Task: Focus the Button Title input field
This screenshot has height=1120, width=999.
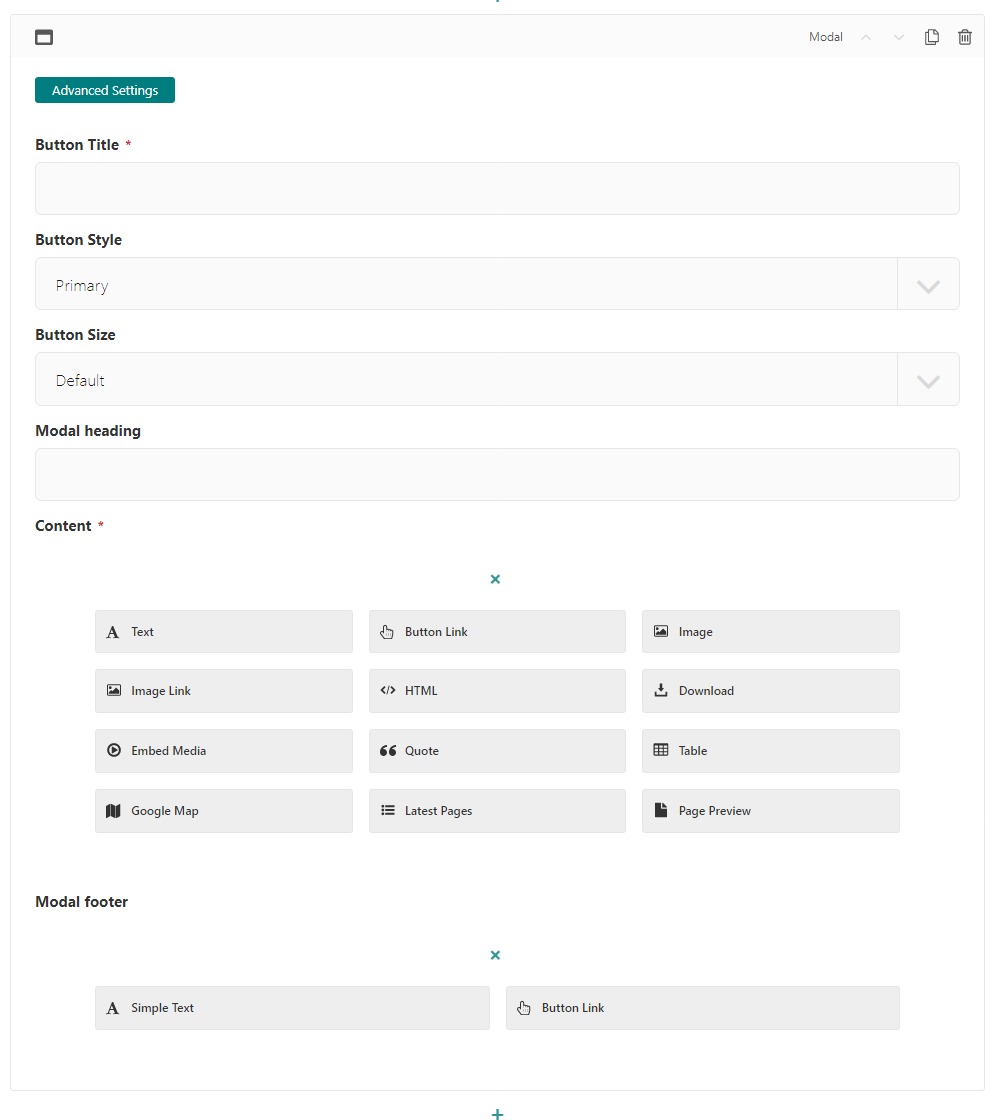Action: (497, 189)
